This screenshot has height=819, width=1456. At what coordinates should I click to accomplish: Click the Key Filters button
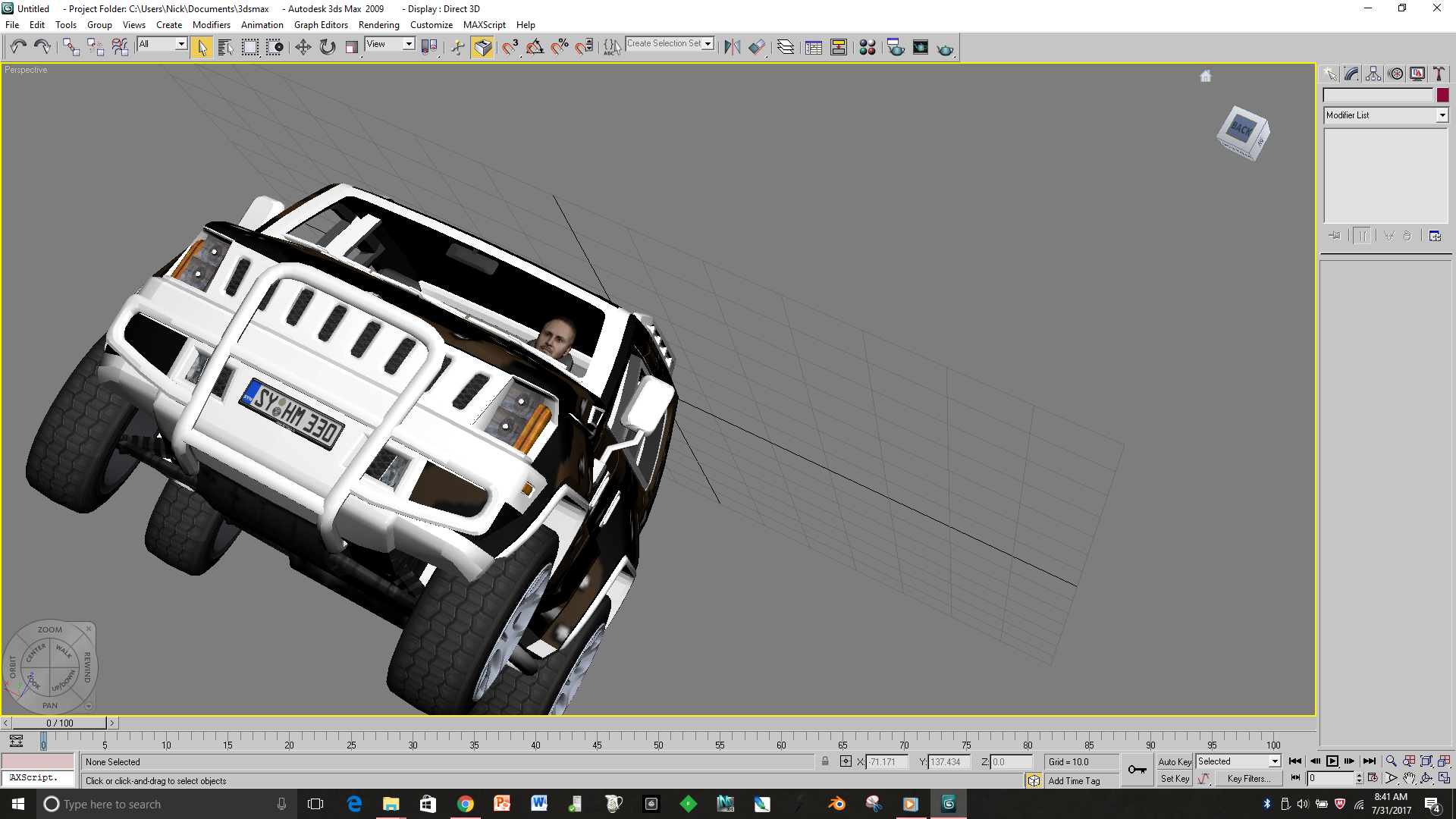click(1248, 779)
